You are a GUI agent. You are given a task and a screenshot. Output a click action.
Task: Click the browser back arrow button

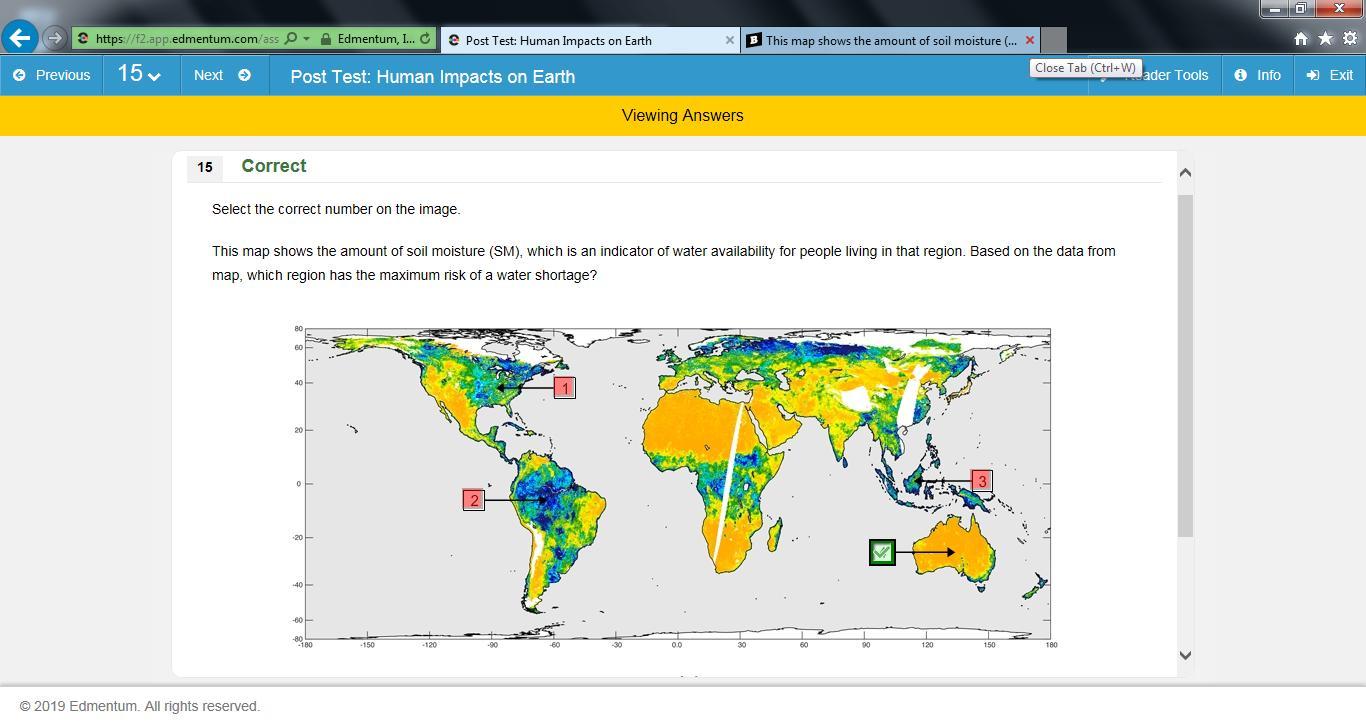coord(20,39)
